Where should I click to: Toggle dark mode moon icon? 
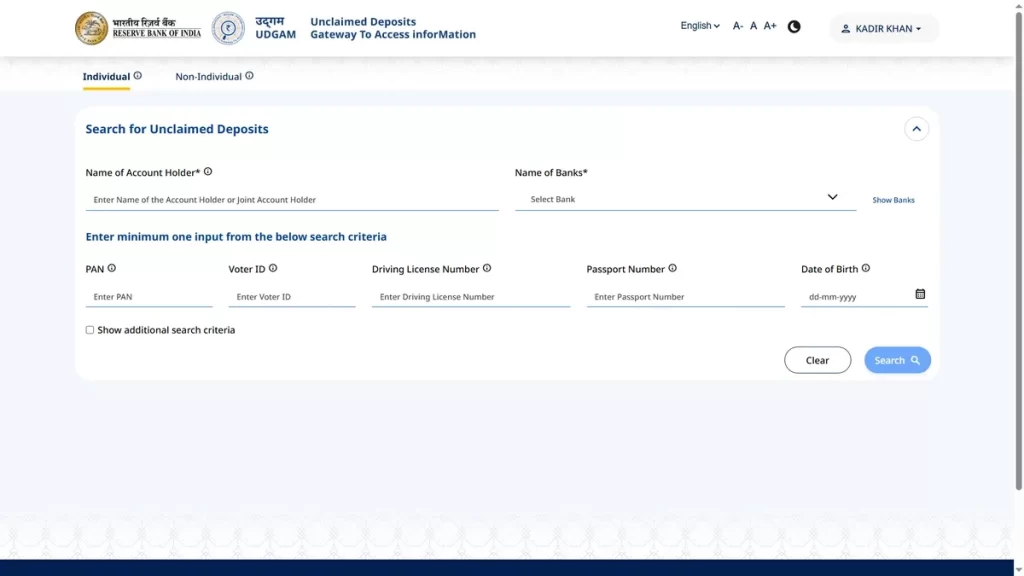click(x=794, y=27)
